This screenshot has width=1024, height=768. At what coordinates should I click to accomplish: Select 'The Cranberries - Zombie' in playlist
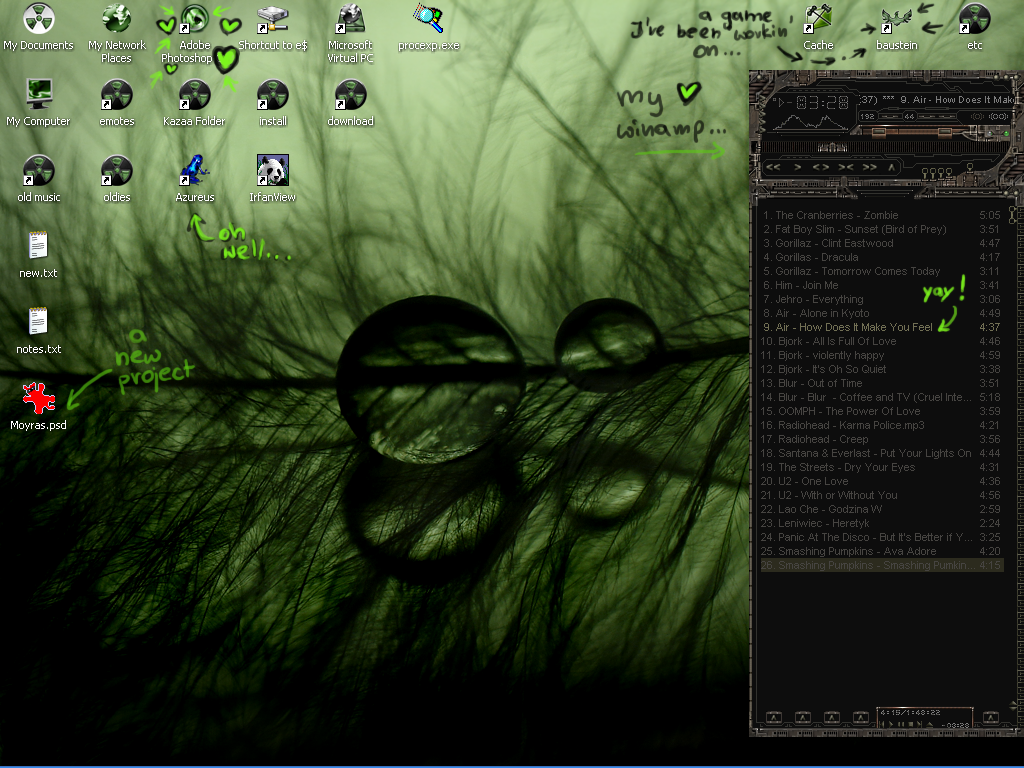pyautogui.click(x=882, y=215)
